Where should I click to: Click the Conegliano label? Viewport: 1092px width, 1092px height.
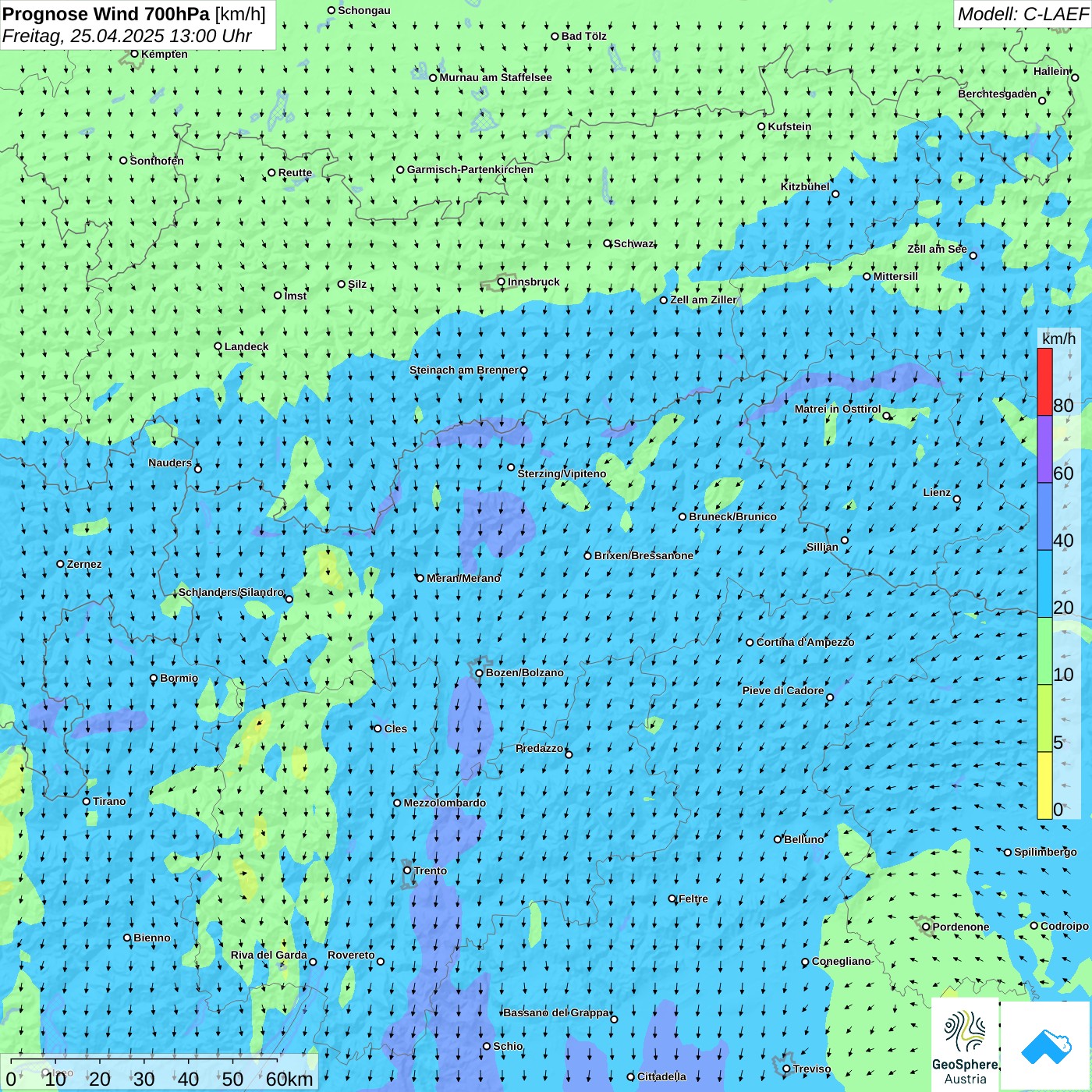click(x=841, y=961)
